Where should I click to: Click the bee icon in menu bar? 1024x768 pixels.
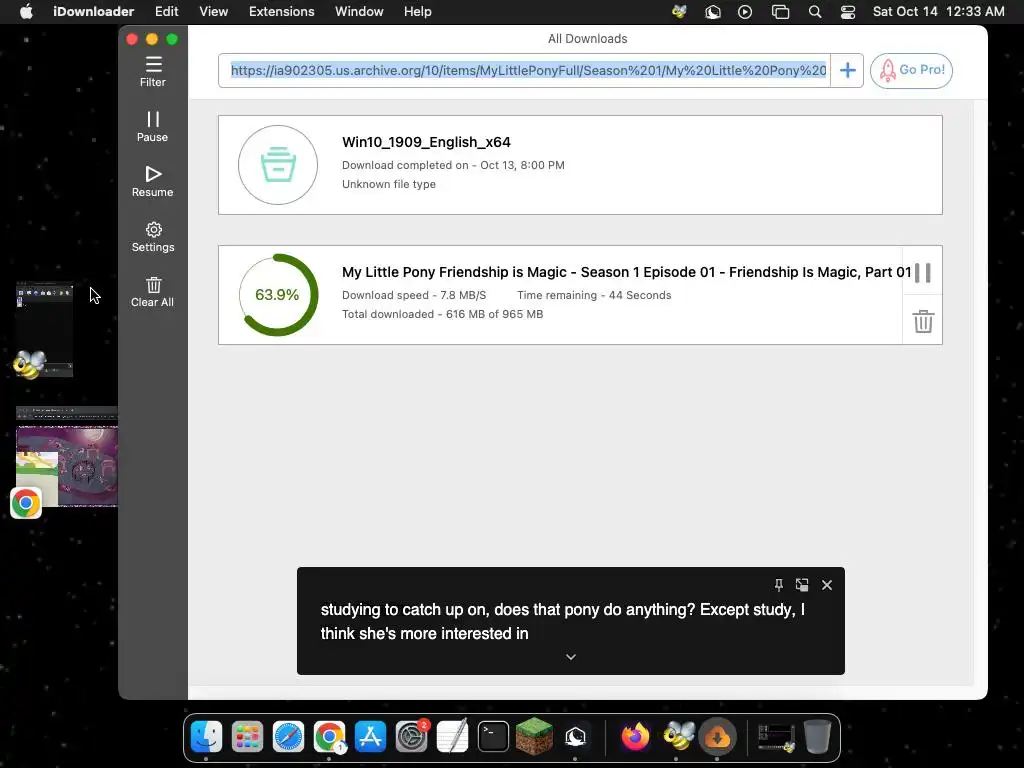tap(679, 12)
